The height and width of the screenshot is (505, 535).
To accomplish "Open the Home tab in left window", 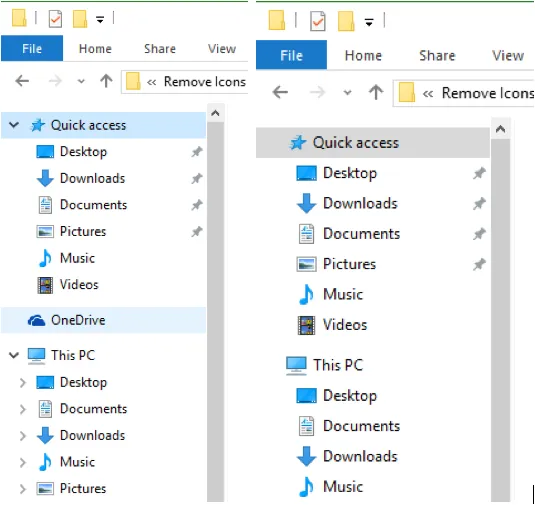I will coord(95,48).
